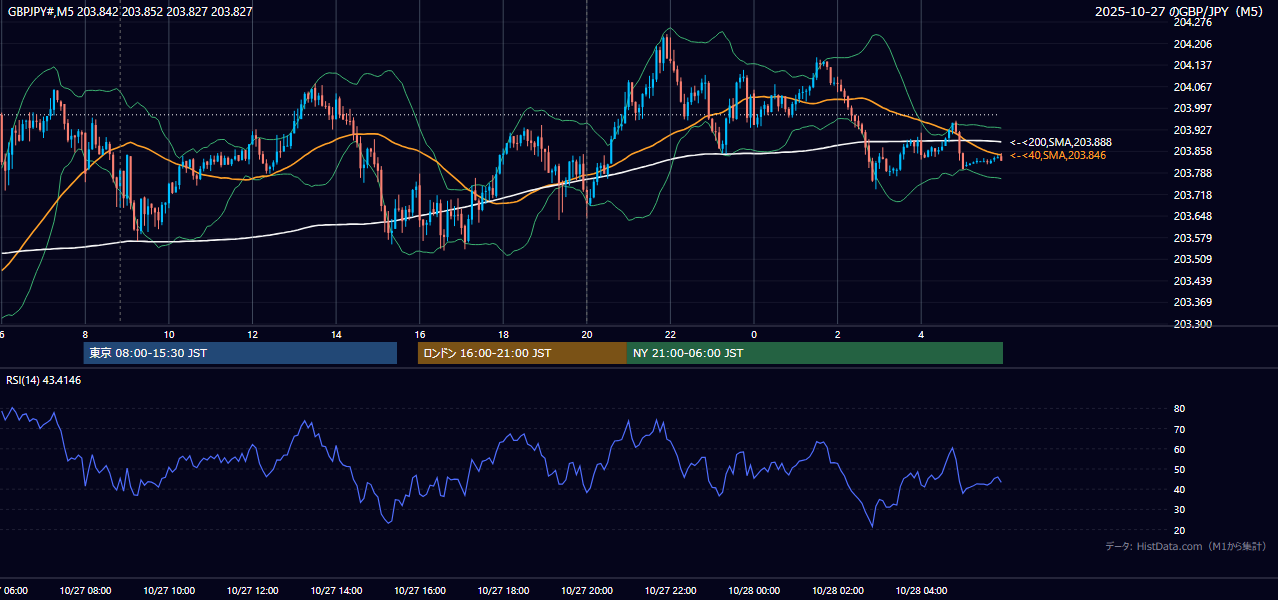
Task: Click the RSI(14) 43.4146 indicator label
Action: (x=44, y=380)
